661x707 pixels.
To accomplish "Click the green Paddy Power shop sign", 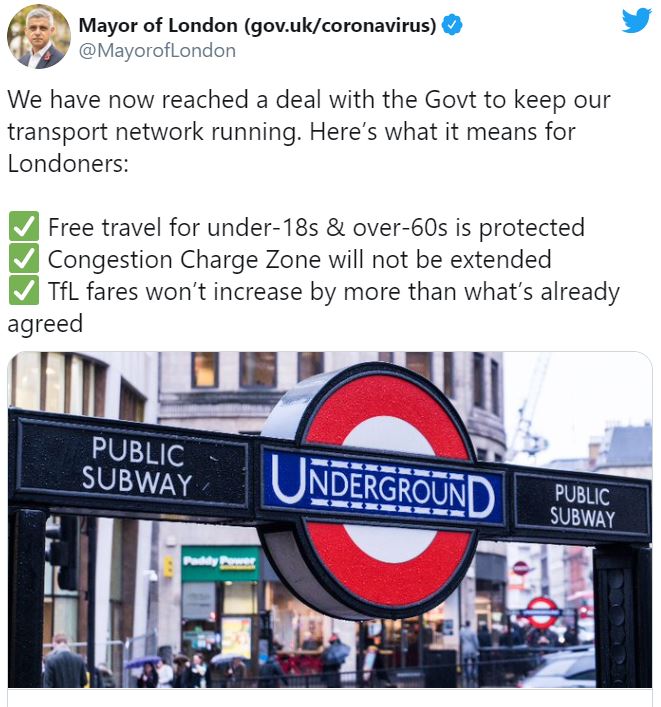I will 220,563.
